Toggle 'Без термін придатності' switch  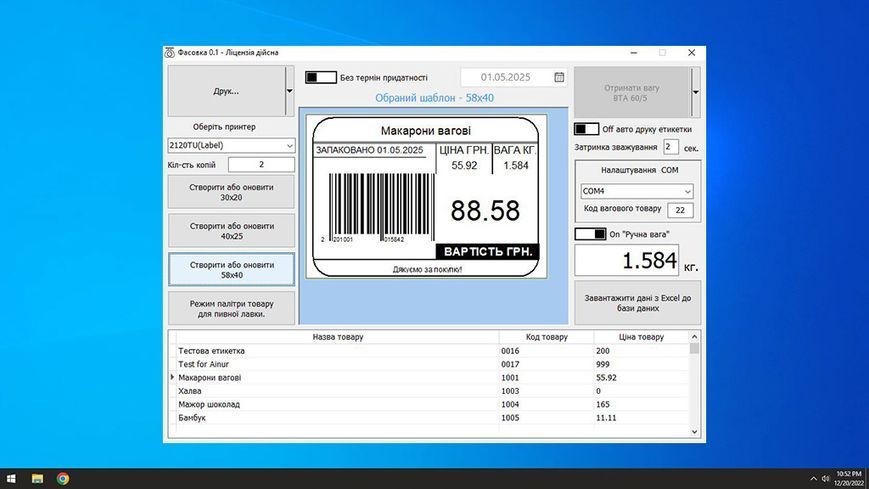321,78
